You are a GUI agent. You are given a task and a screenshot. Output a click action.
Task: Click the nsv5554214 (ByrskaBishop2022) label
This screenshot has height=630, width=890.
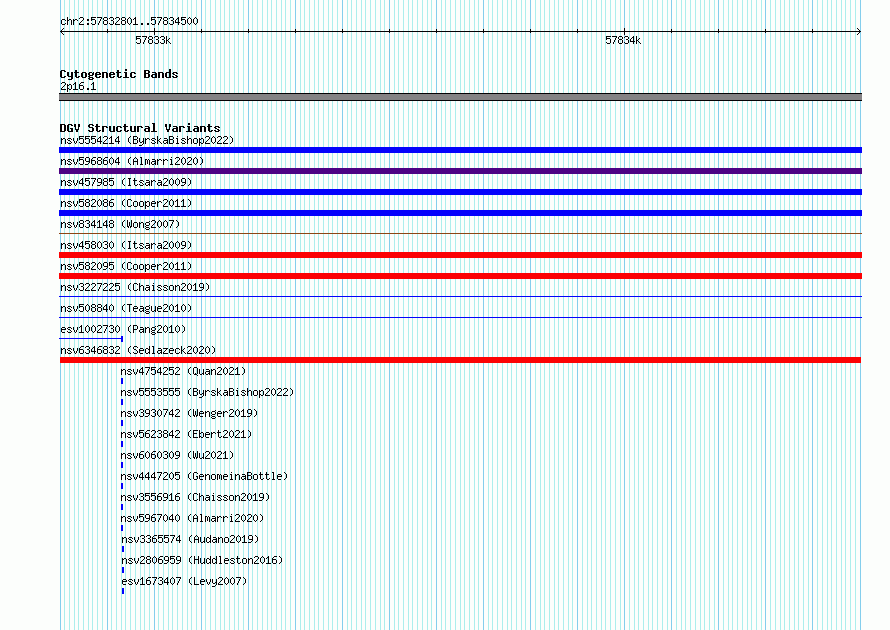[147, 140]
